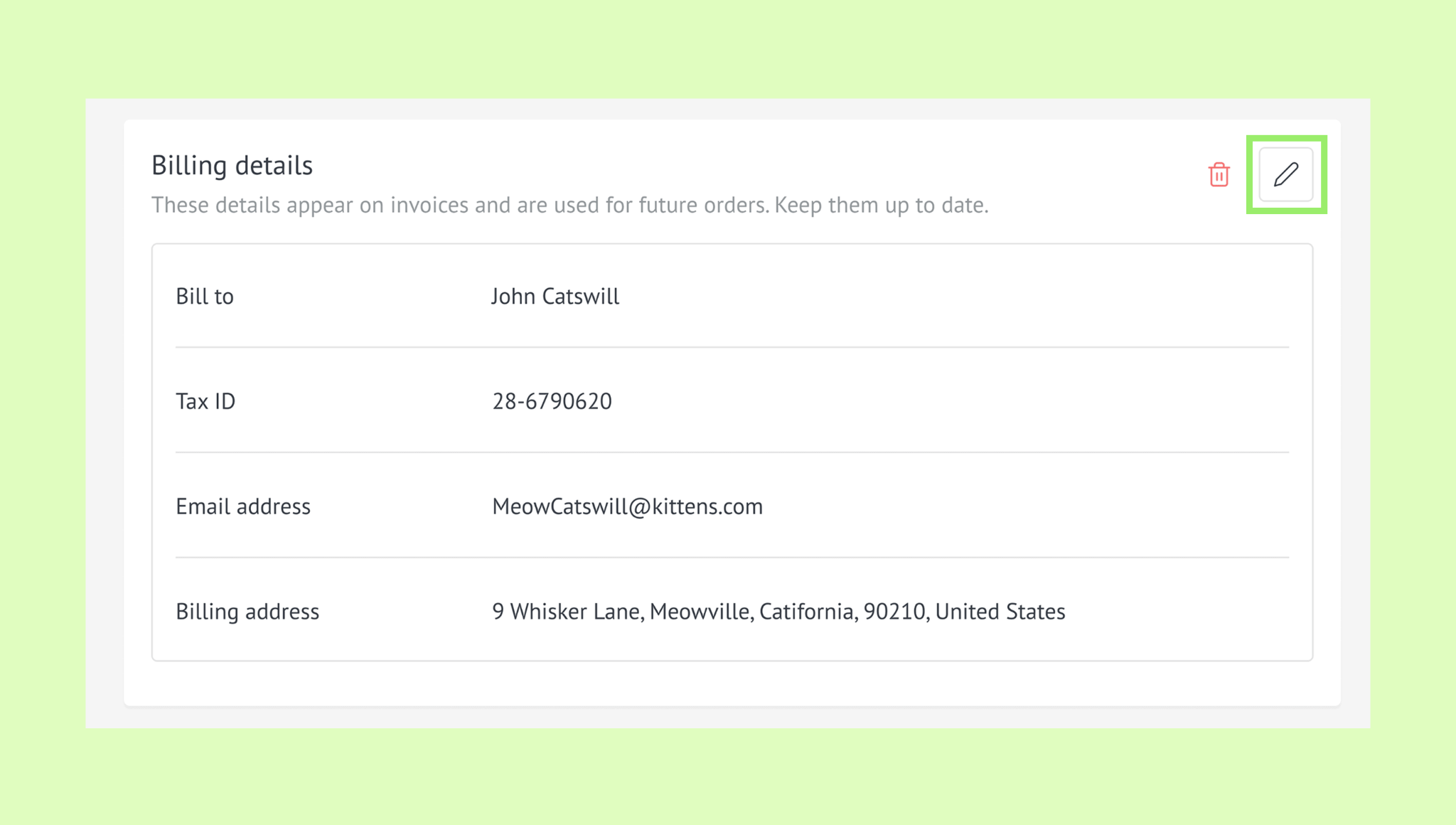Click the MeowCatswill@kittens.com email address
The image size is (1456, 825).
coord(627,506)
